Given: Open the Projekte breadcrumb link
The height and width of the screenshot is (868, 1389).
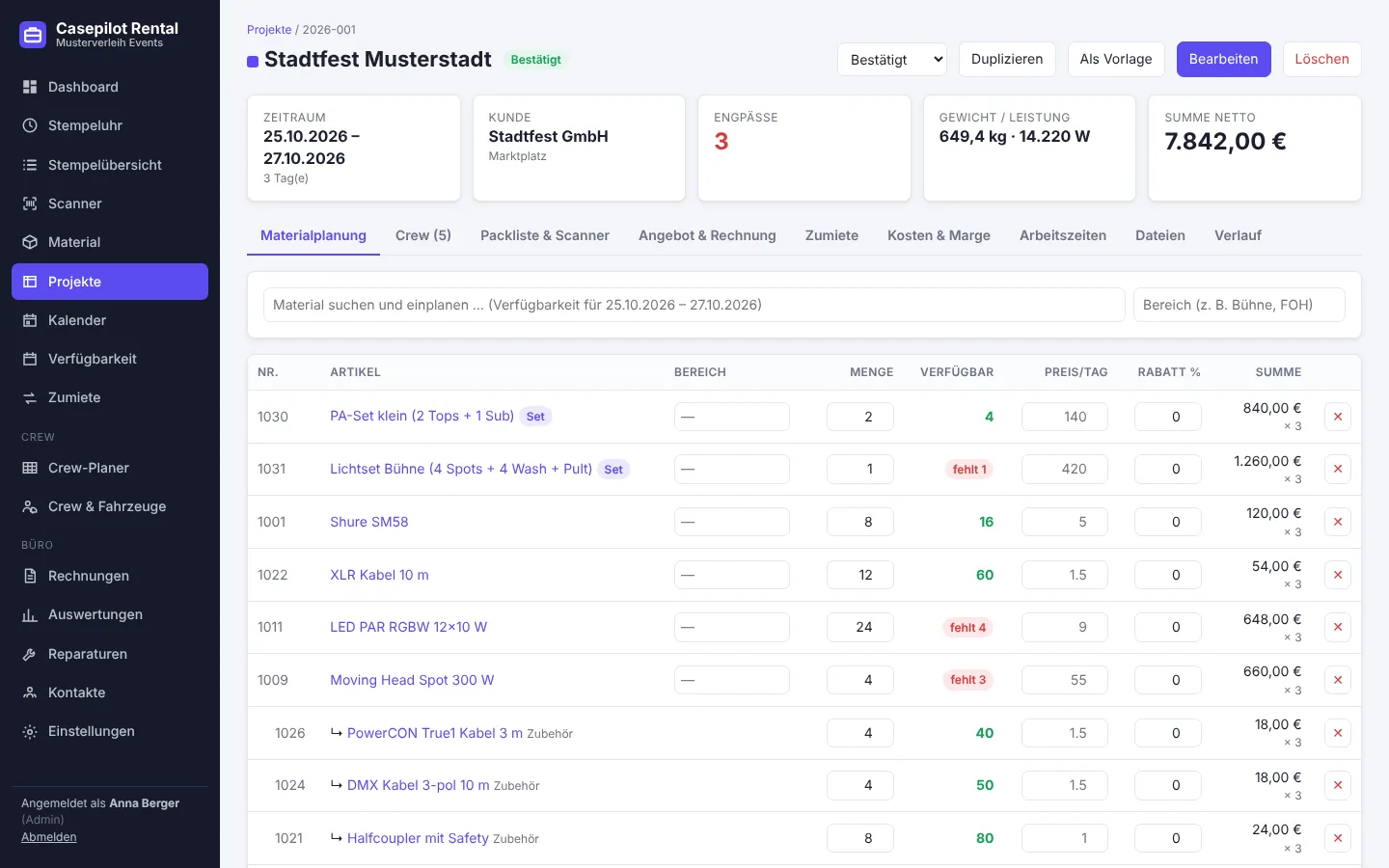Looking at the screenshot, I should coord(269,30).
